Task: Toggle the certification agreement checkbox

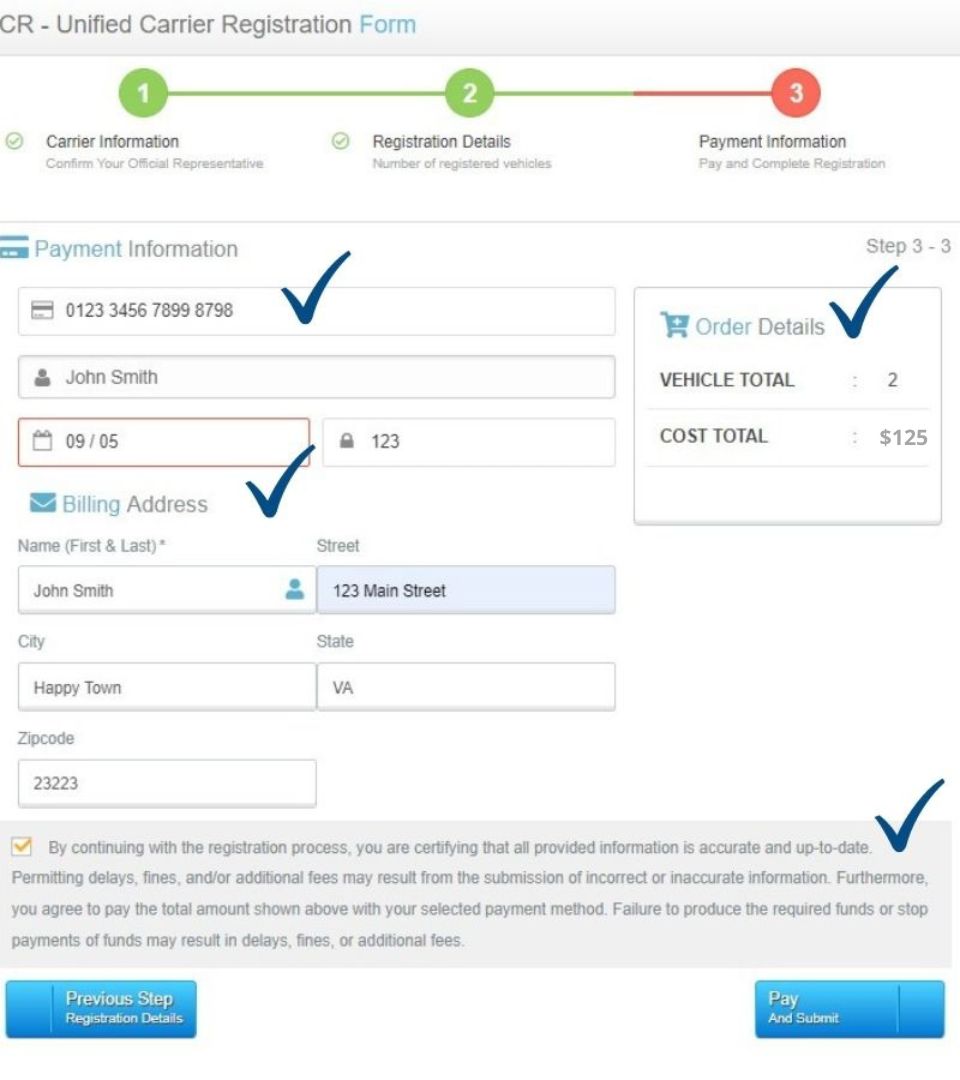Action: [x=21, y=846]
